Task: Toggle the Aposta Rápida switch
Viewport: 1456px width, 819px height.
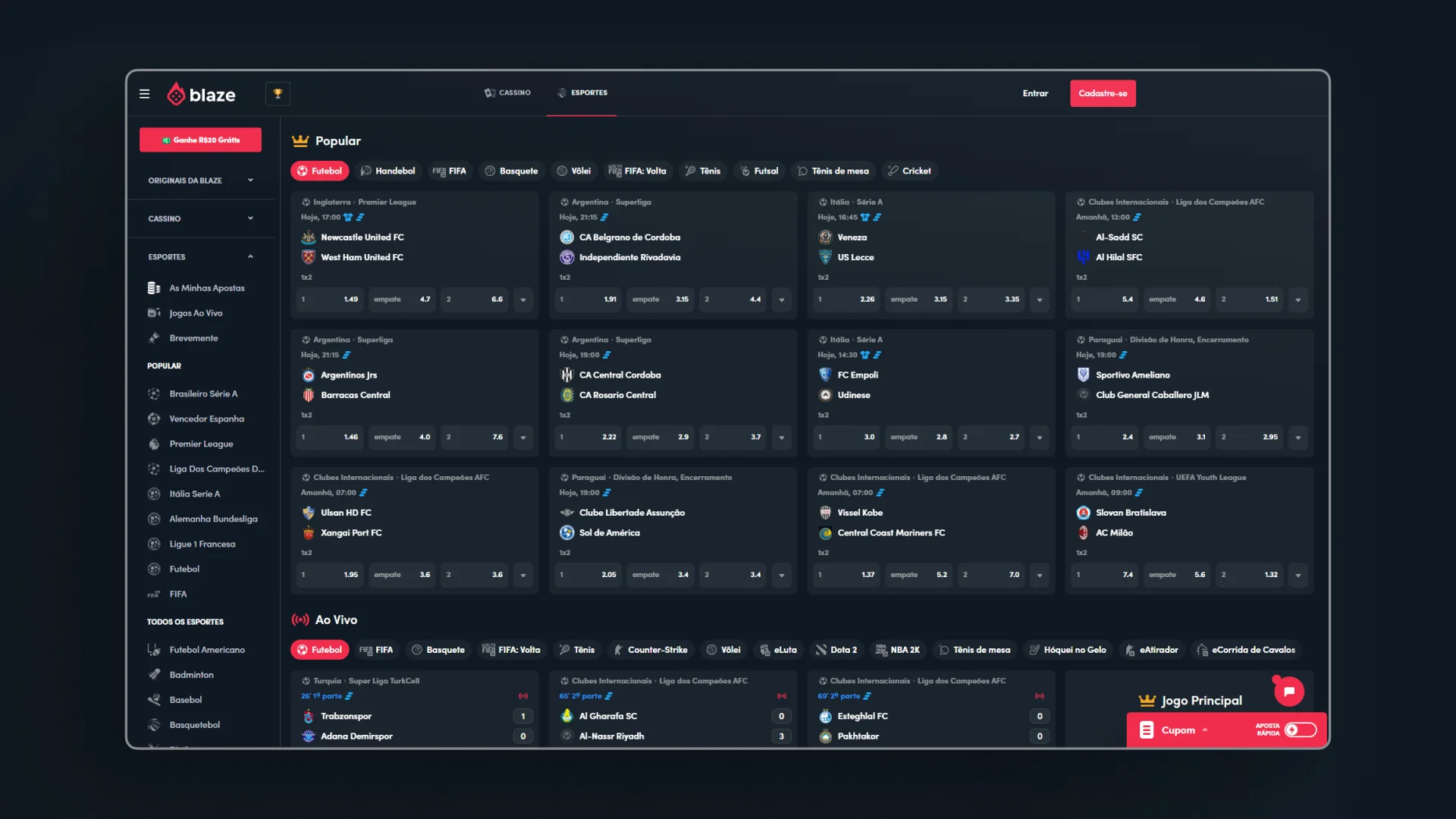Action: coord(1300,730)
